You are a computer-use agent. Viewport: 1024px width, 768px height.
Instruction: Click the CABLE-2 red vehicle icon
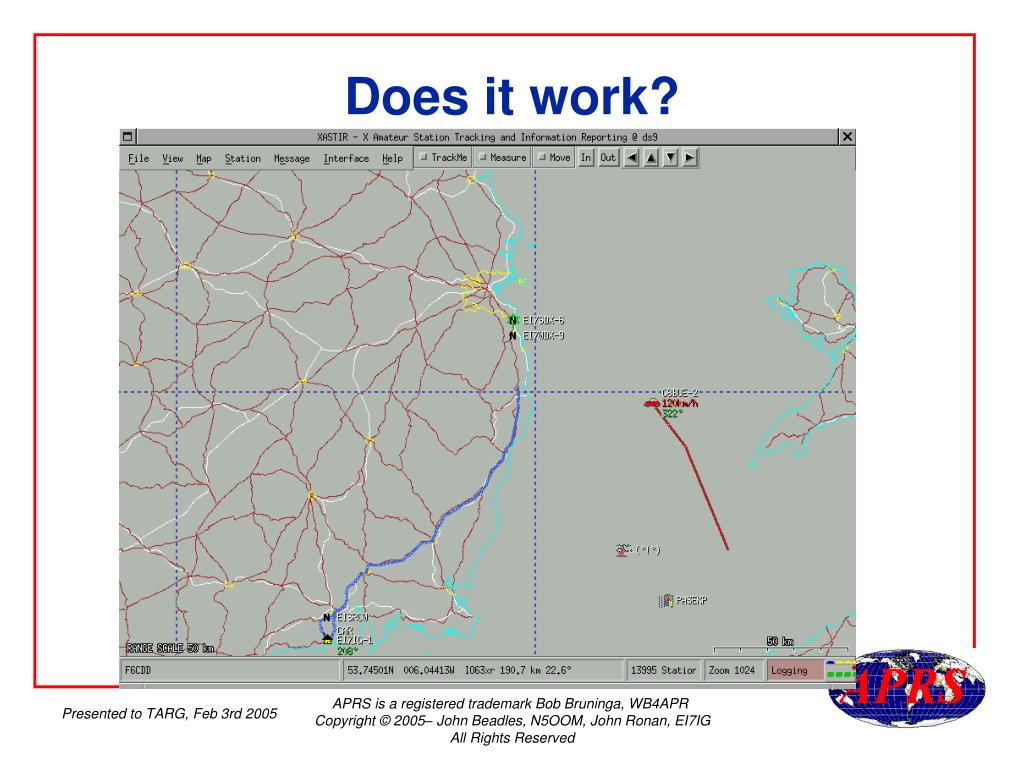pos(652,404)
